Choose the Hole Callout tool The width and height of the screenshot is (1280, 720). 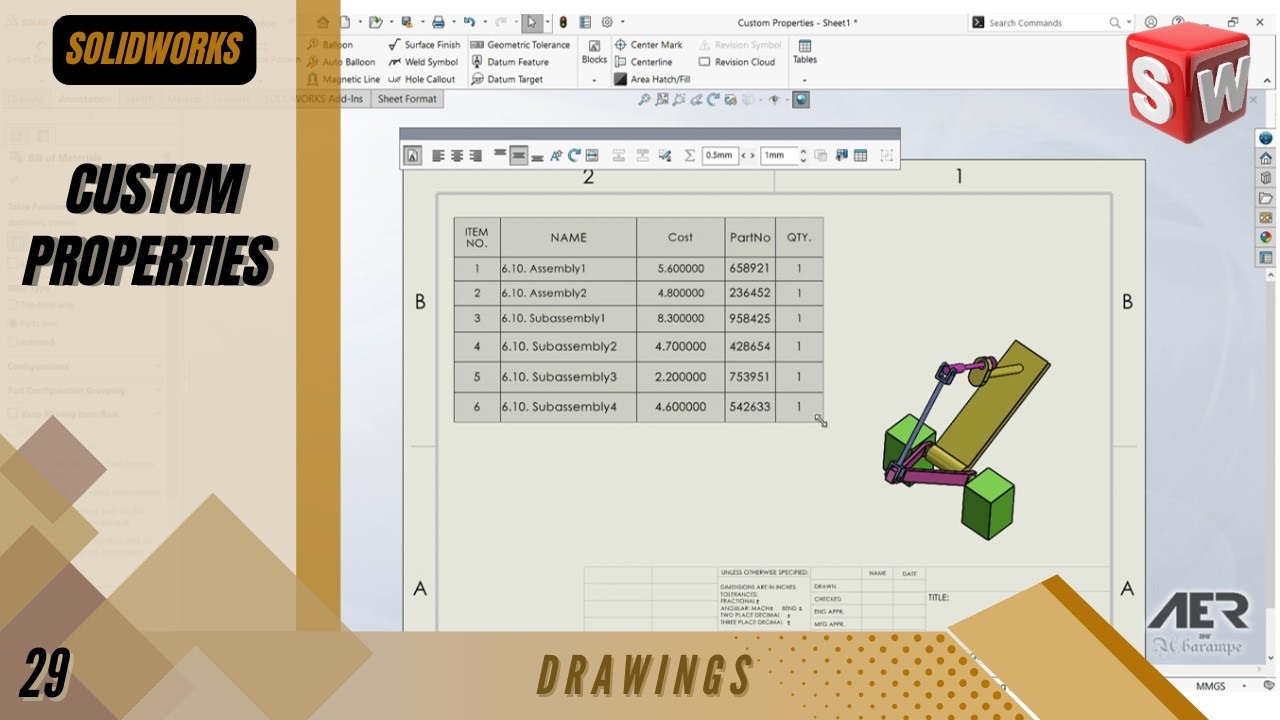(x=421, y=79)
